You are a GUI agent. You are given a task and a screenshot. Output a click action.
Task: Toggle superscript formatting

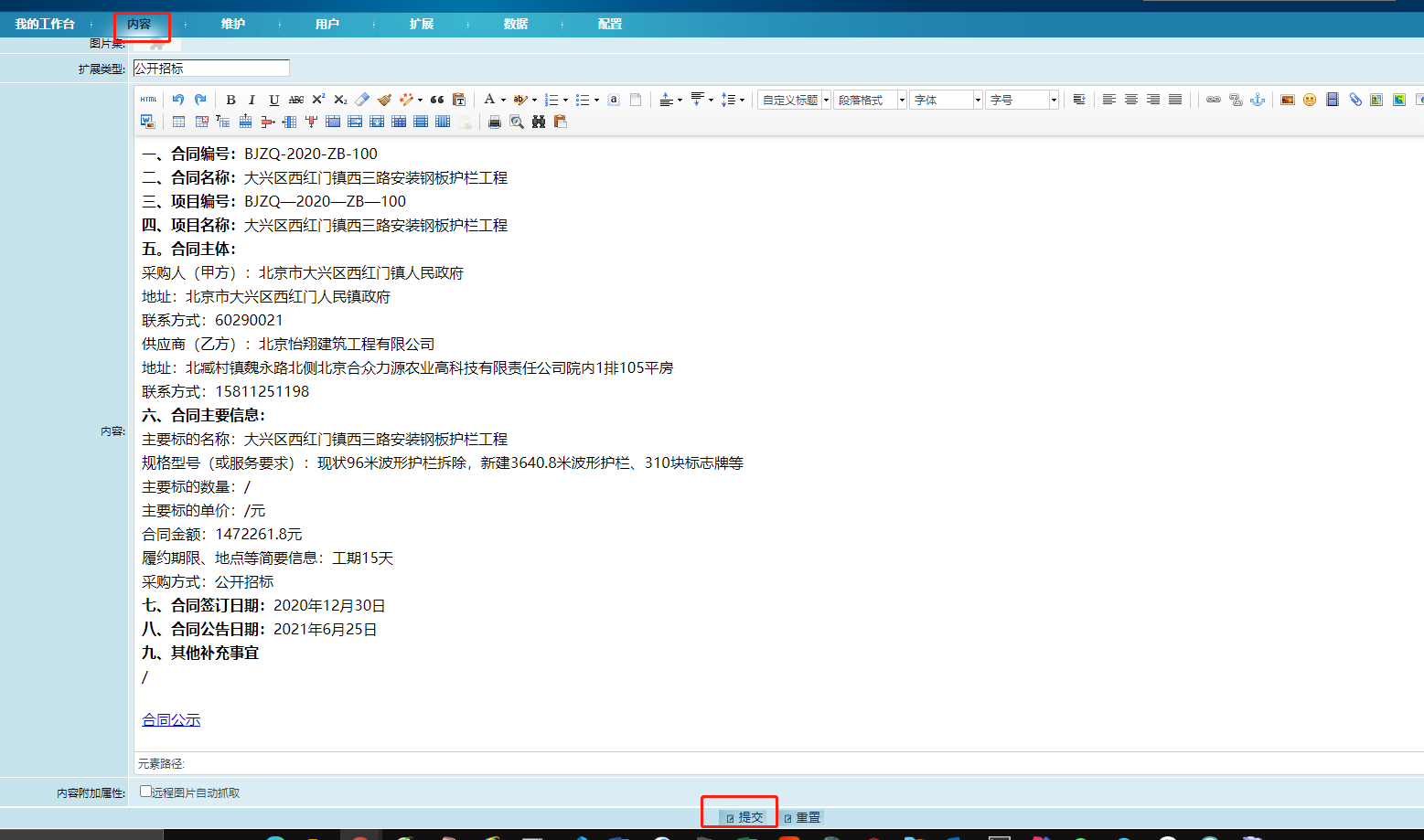318,100
